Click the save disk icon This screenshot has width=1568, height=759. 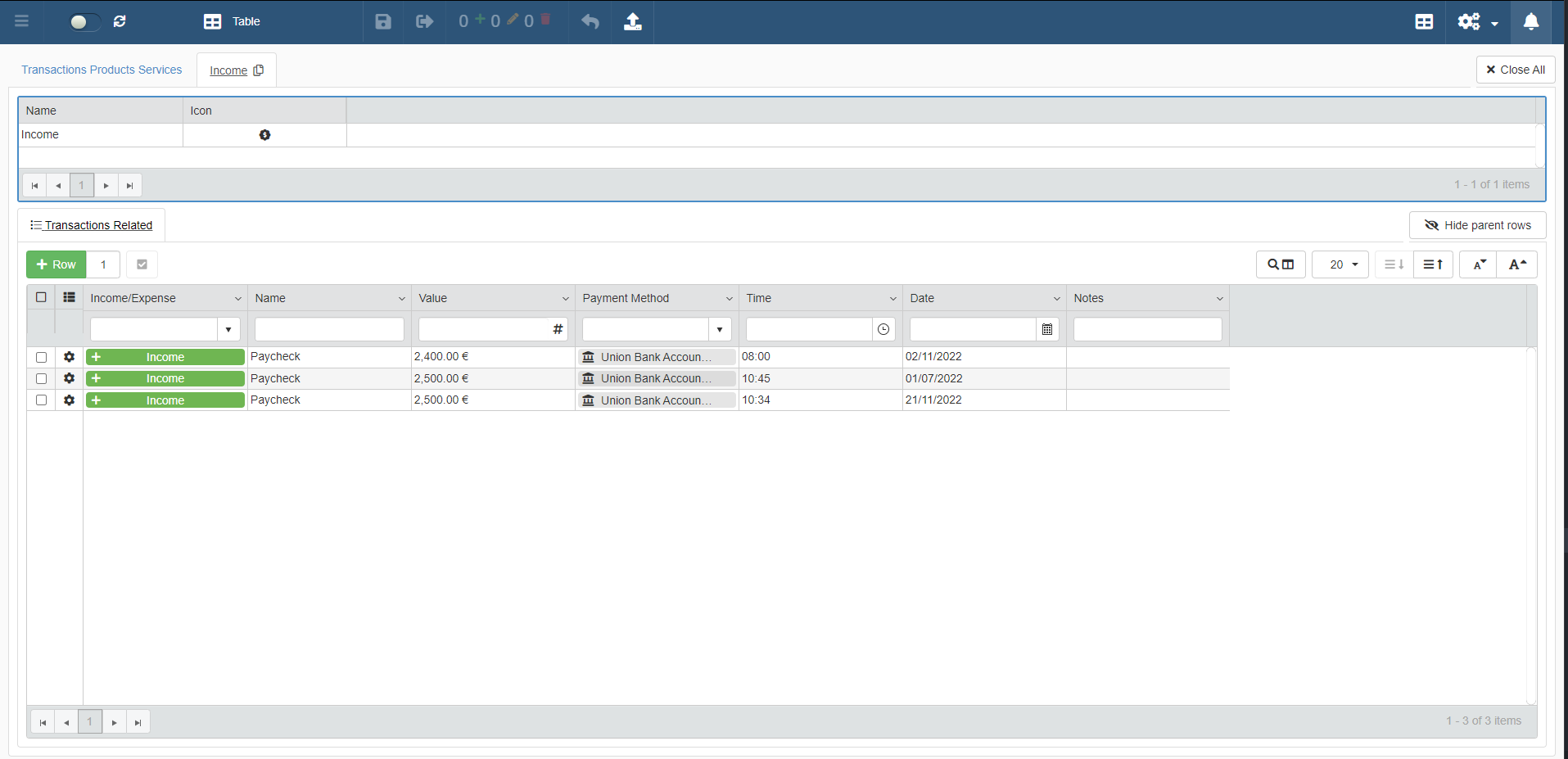coord(383,21)
